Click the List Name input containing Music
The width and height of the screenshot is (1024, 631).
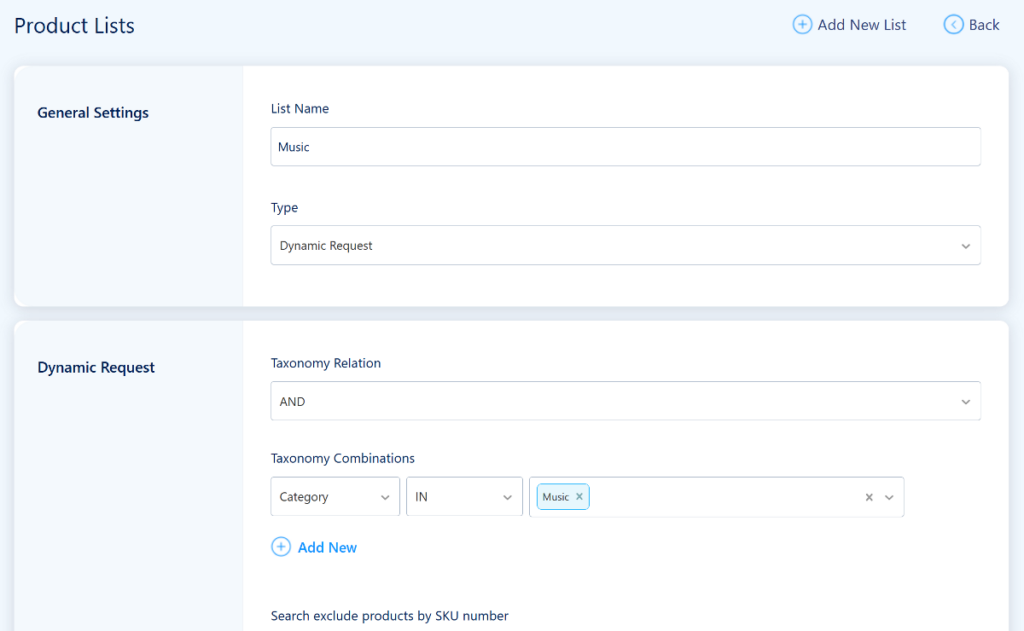point(625,146)
